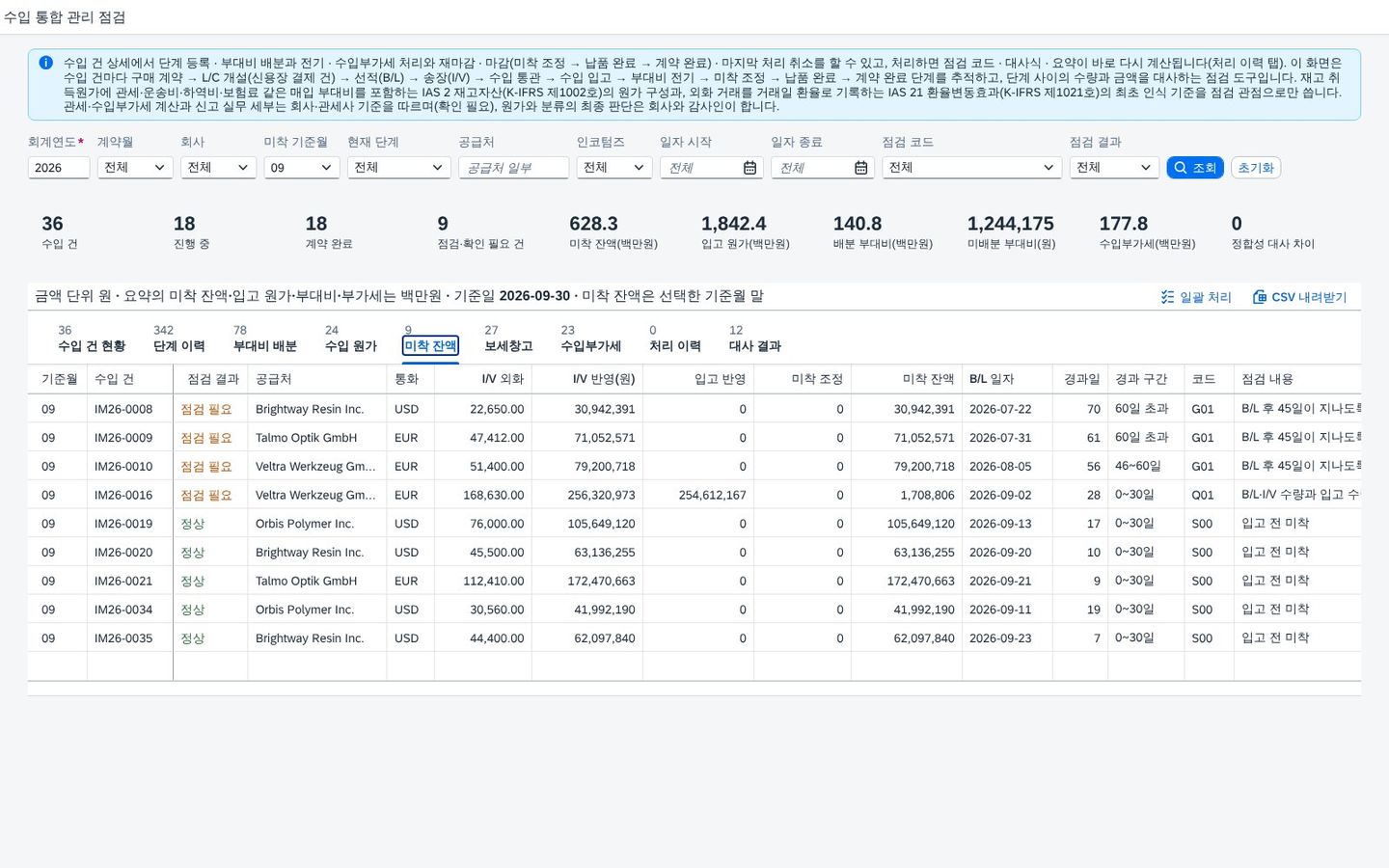Click the 일괄 처리 batch action
Viewport: 1389px width, 868px height.
tap(1196, 297)
